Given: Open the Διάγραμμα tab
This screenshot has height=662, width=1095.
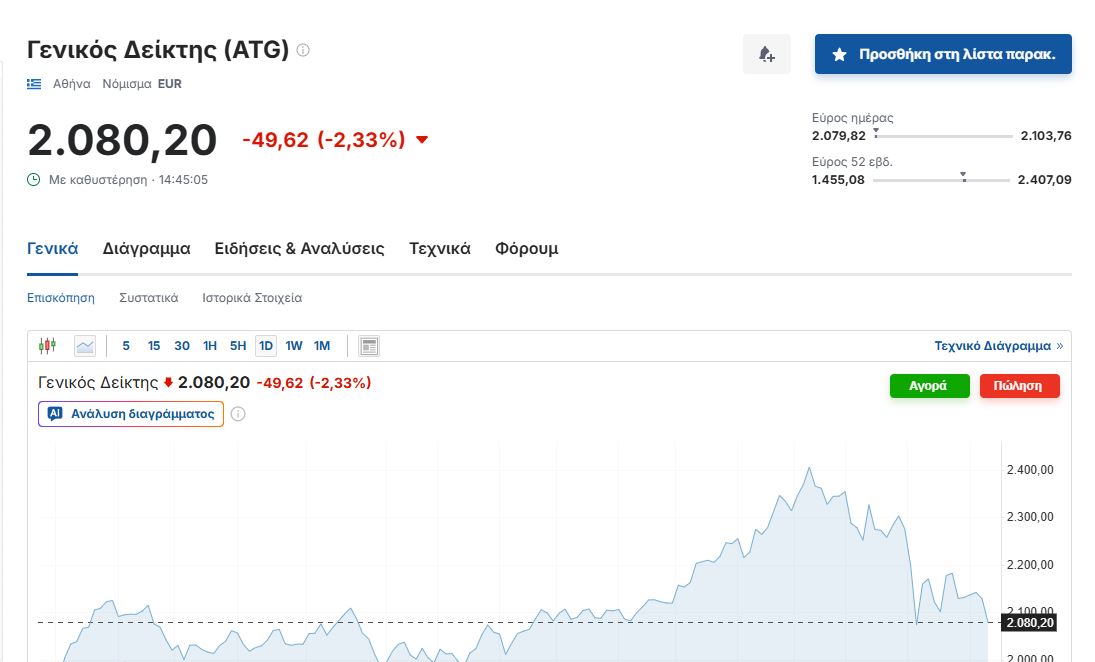Looking at the screenshot, I should coord(146,249).
